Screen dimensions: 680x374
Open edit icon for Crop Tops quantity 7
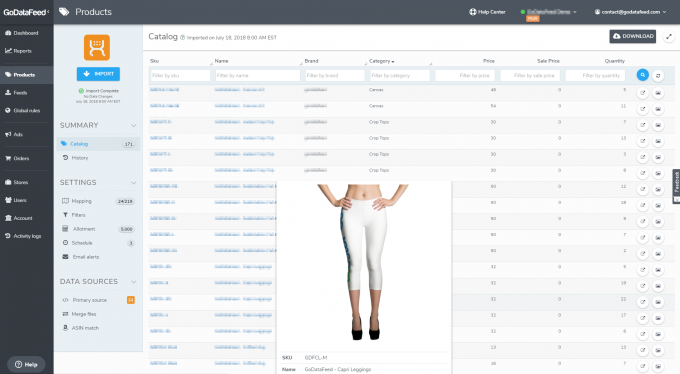click(x=643, y=125)
